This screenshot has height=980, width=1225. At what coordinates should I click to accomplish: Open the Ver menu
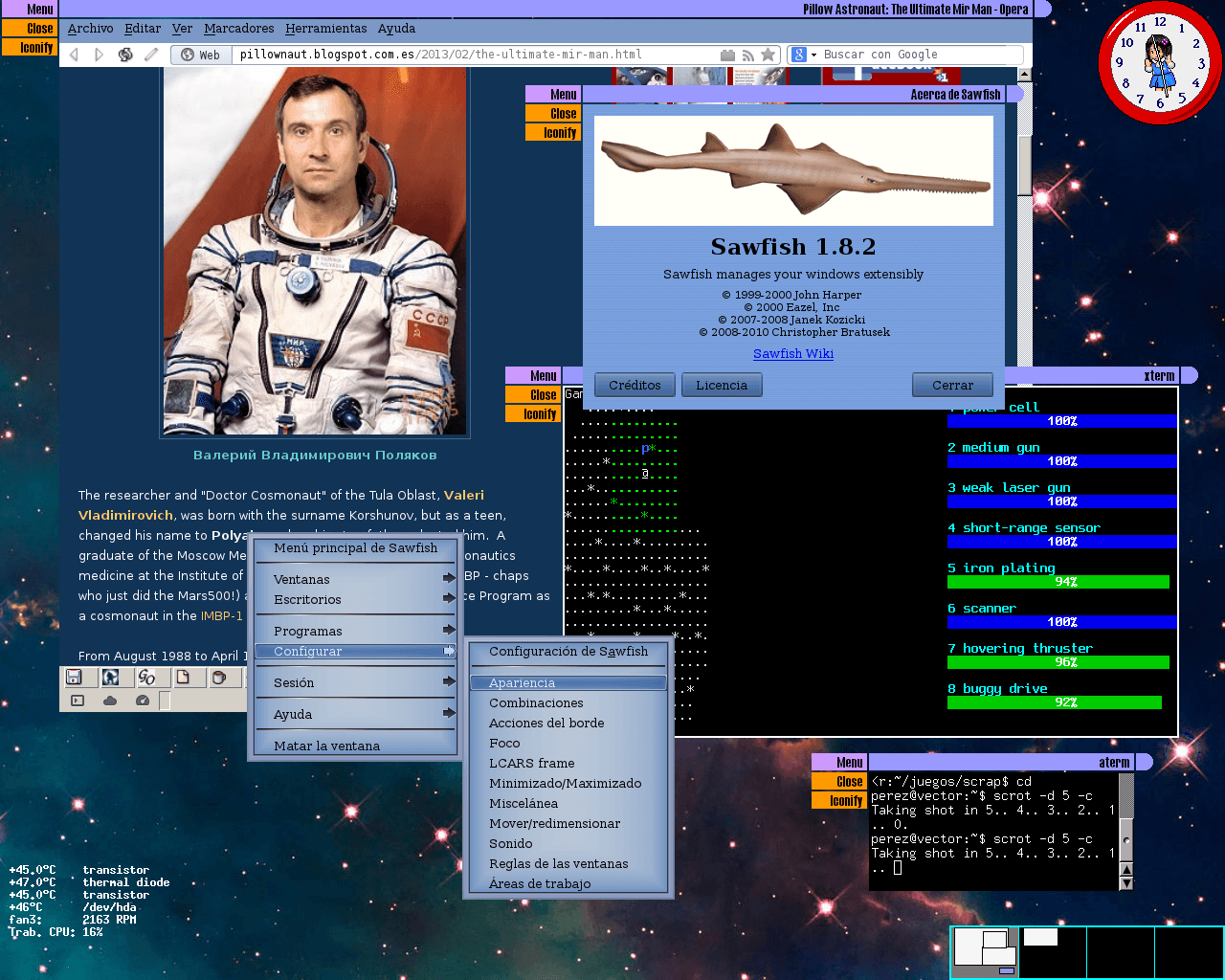click(182, 29)
